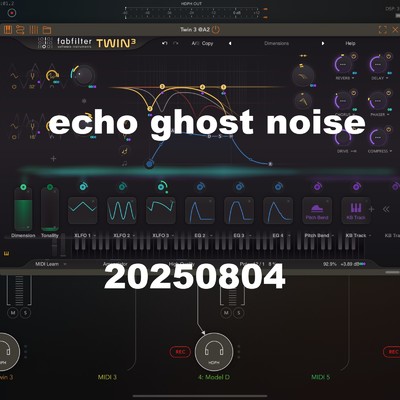
Task: Click the upper filter shape knob
Action: coord(303,76)
